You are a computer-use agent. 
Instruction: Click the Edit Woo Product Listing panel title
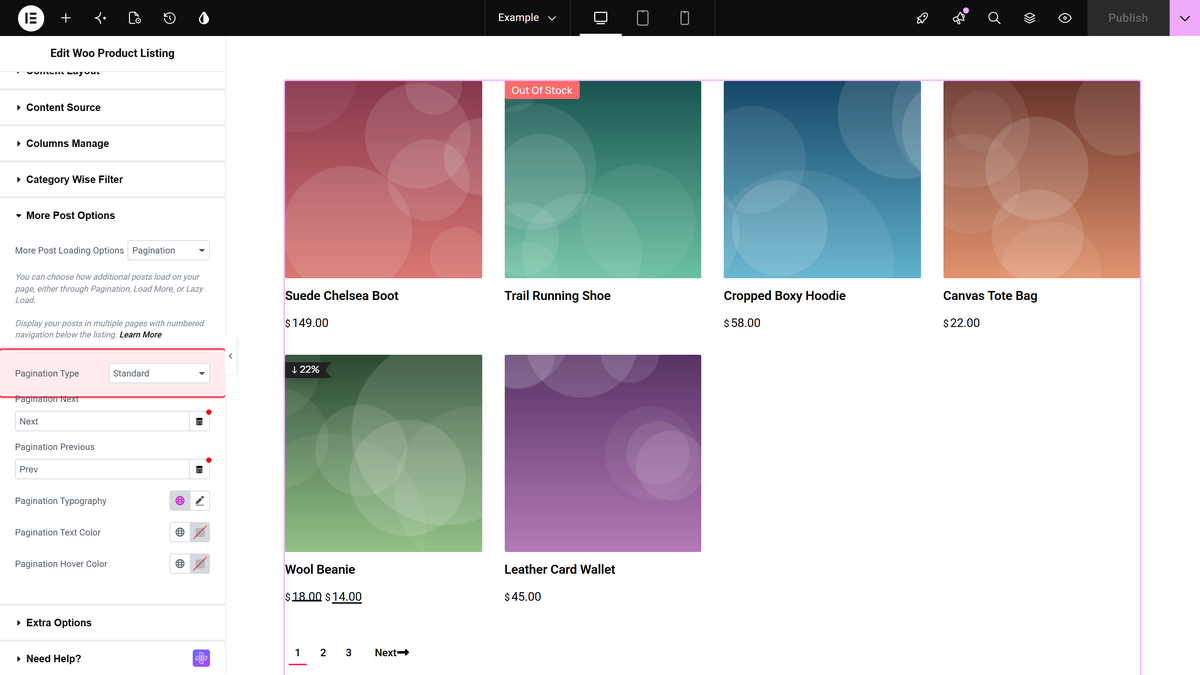tap(113, 53)
